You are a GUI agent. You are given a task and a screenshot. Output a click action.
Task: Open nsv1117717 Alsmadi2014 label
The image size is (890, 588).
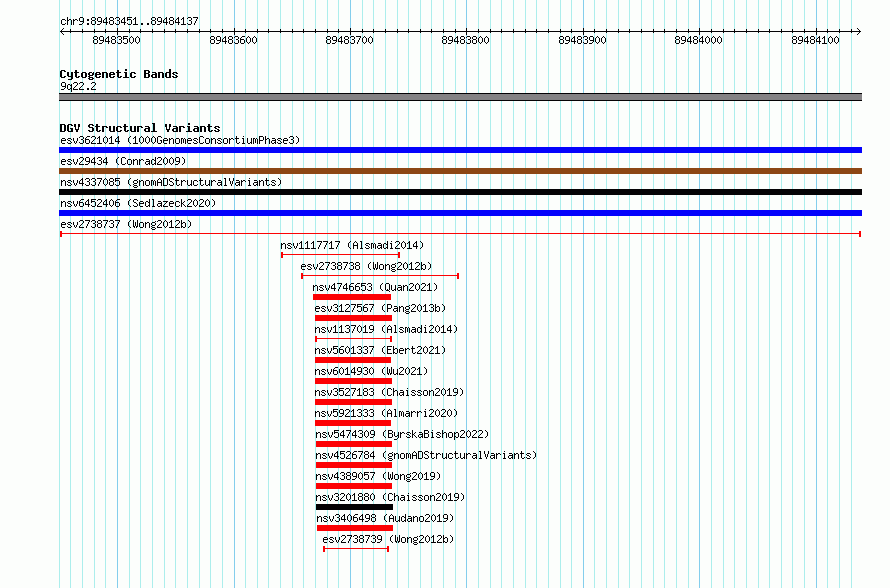pyautogui.click(x=352, y=245)
